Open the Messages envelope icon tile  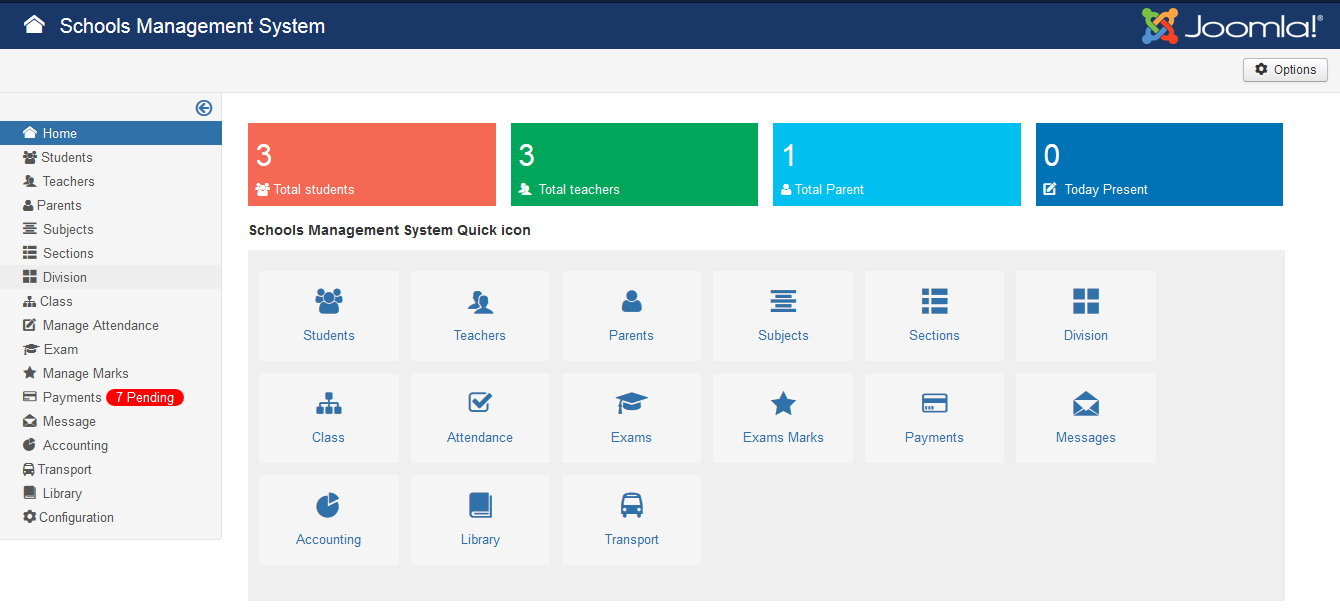point(1085,418)
